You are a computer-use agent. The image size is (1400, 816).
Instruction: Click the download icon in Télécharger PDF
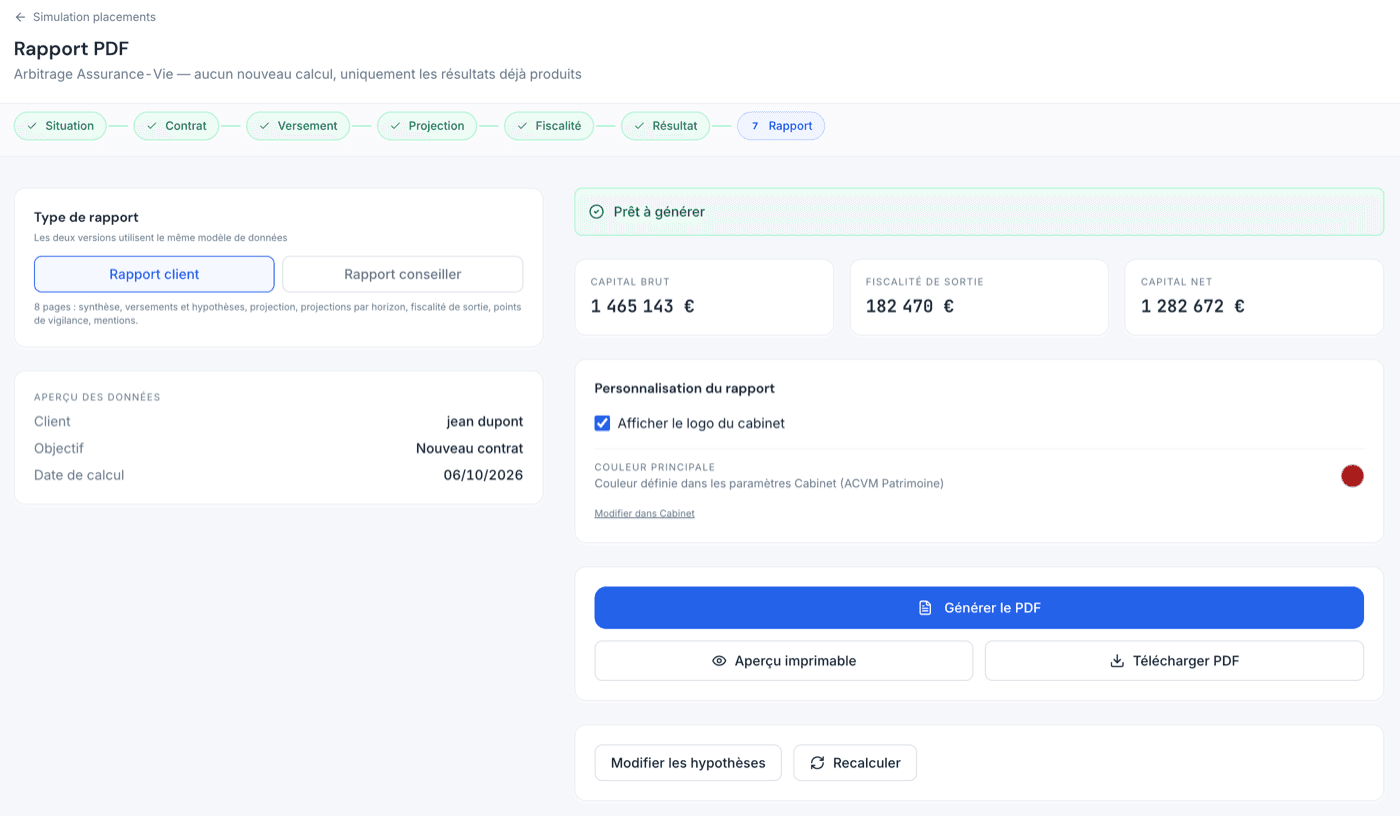coord(1117,661)
